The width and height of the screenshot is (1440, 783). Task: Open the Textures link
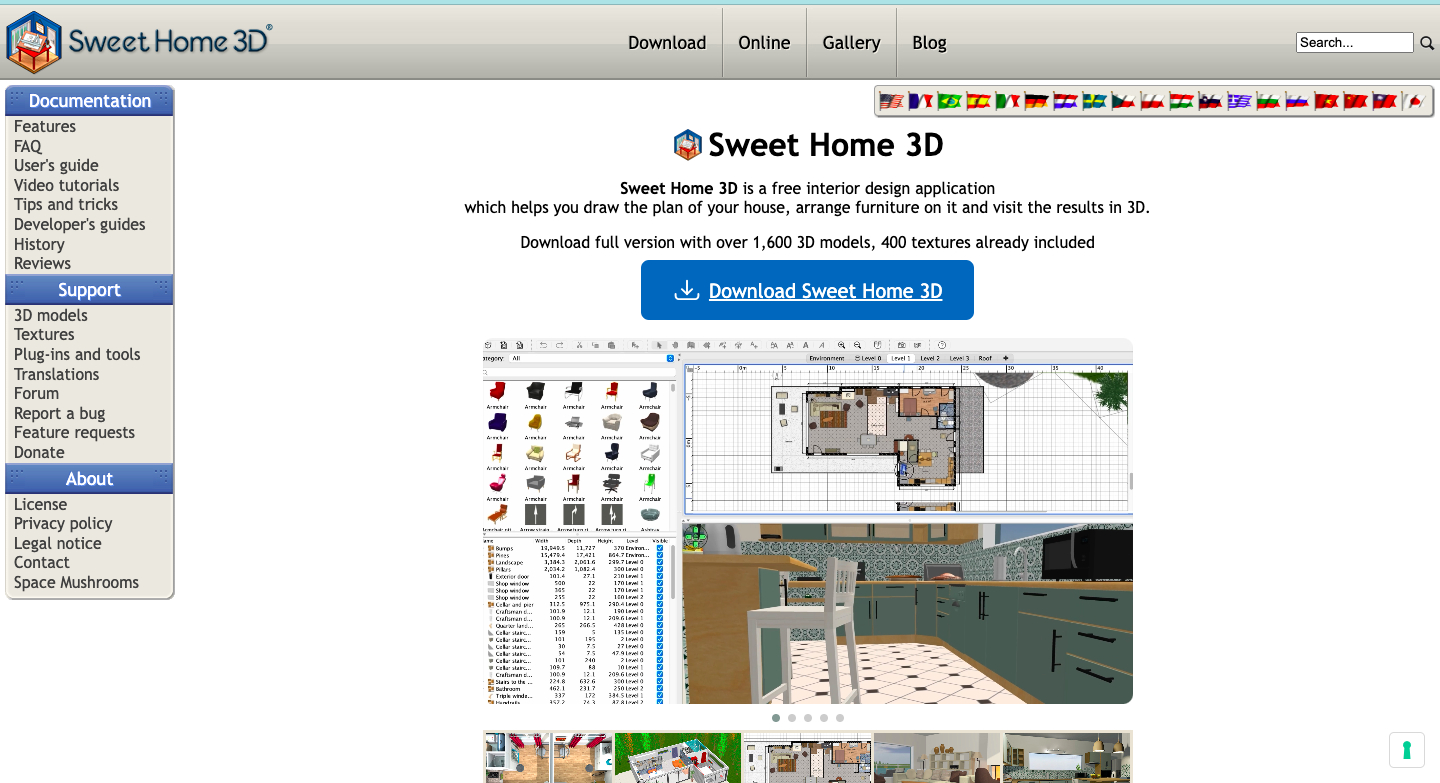tap(44, 334)
